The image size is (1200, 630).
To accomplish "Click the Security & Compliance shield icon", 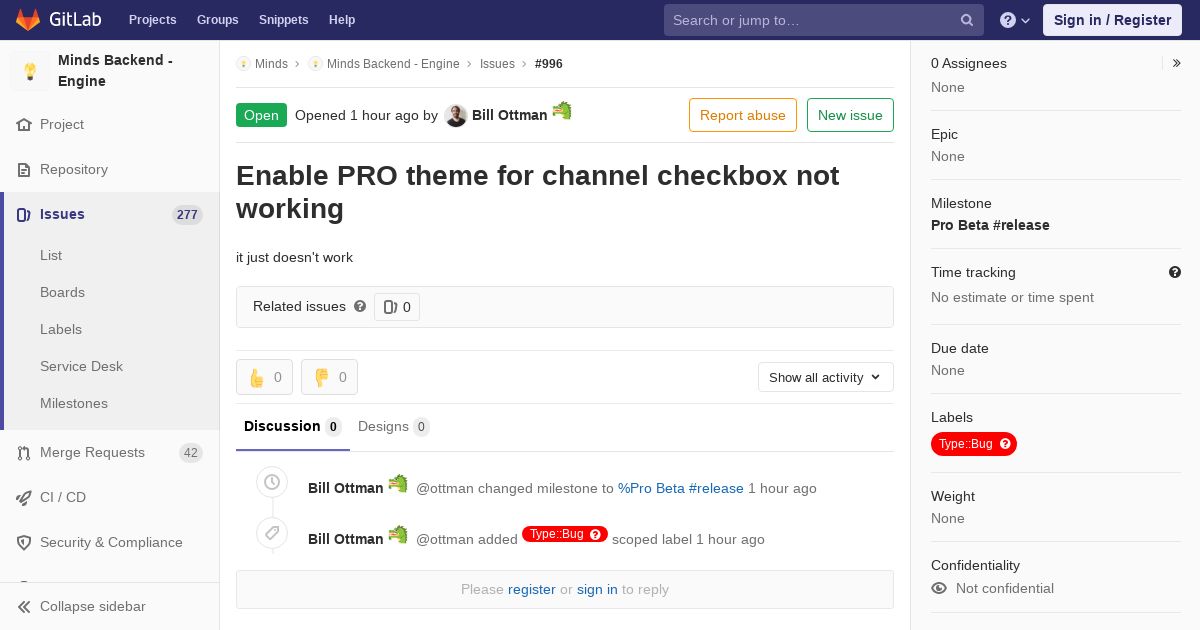I will [24, 543].
